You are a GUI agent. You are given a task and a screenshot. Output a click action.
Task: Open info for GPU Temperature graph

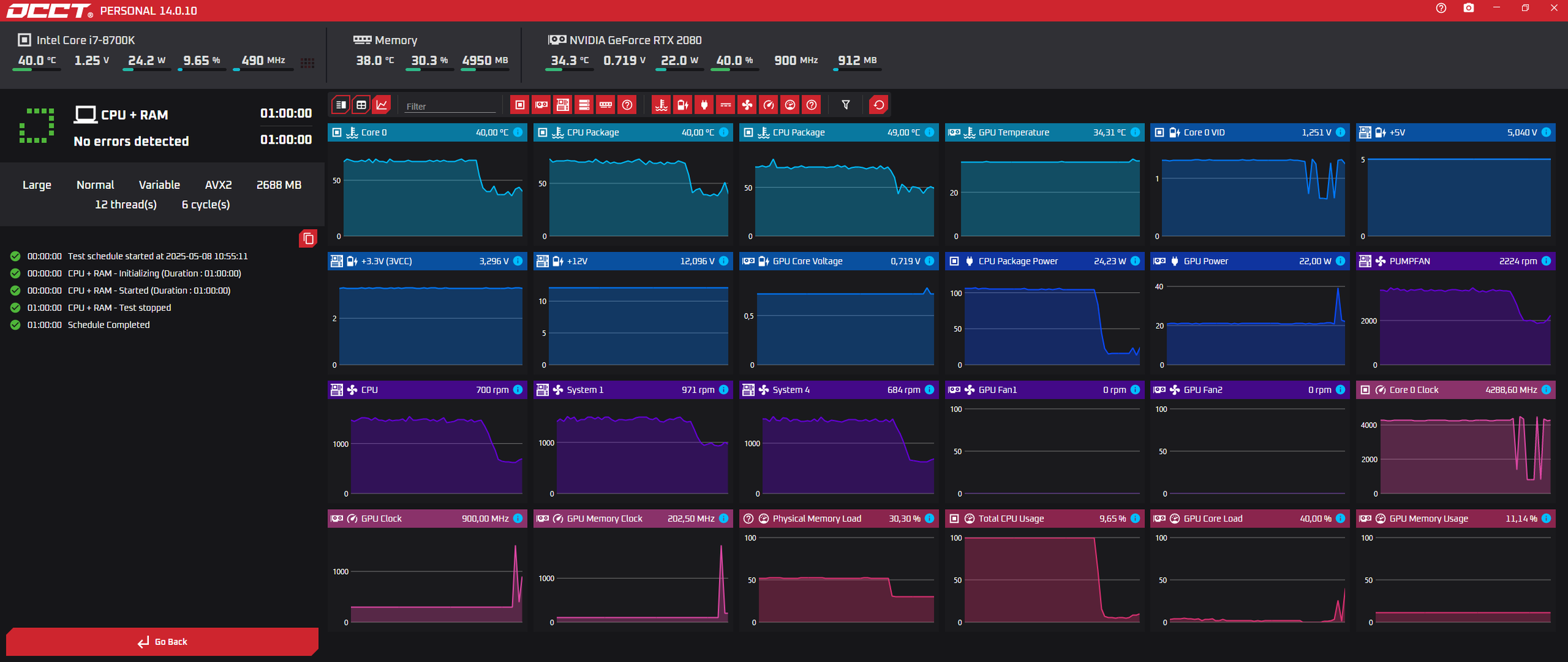1135,133
